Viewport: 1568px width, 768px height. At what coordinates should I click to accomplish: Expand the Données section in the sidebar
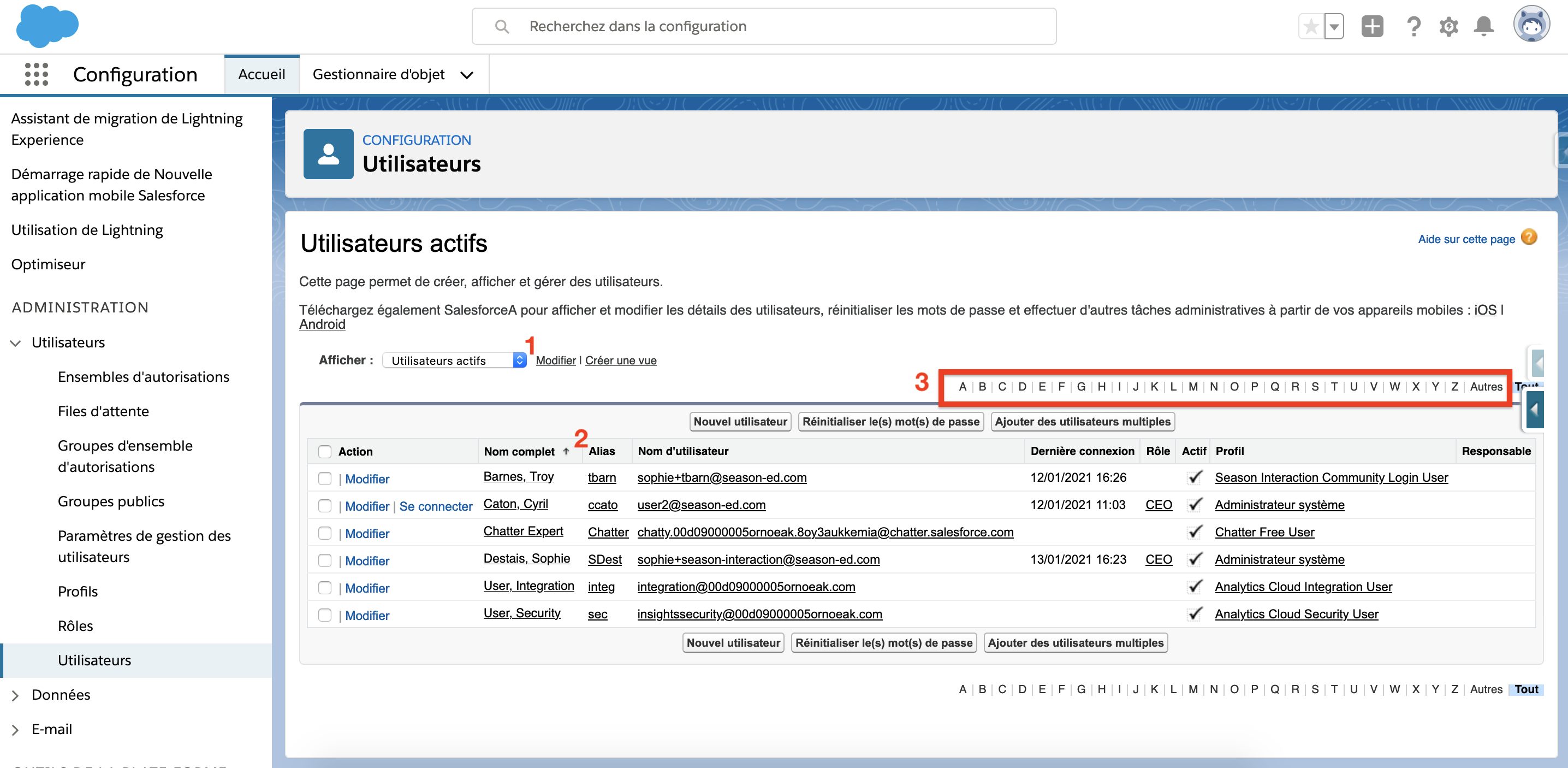[x=15, y=695]
